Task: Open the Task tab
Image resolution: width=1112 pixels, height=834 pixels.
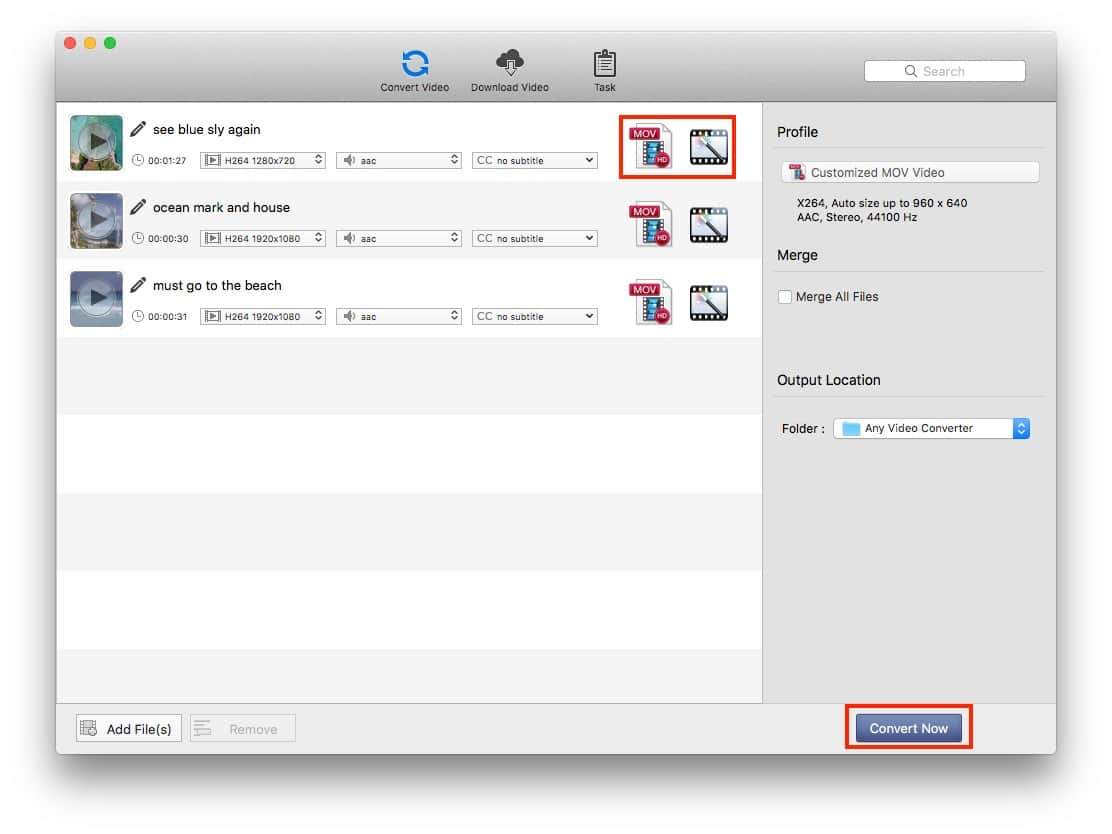Action: pyautogui.click(x=604, y=71)
